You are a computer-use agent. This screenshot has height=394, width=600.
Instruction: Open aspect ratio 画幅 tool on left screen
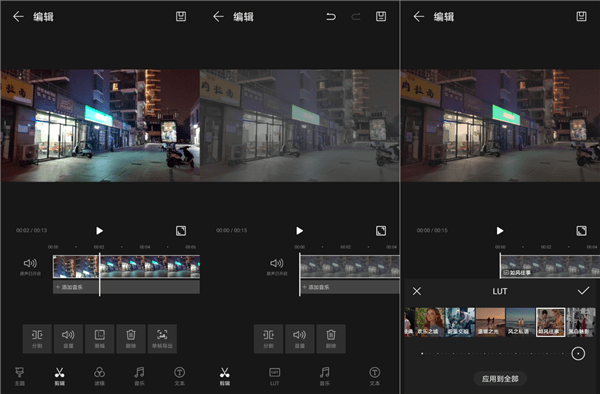click(99, 339)
